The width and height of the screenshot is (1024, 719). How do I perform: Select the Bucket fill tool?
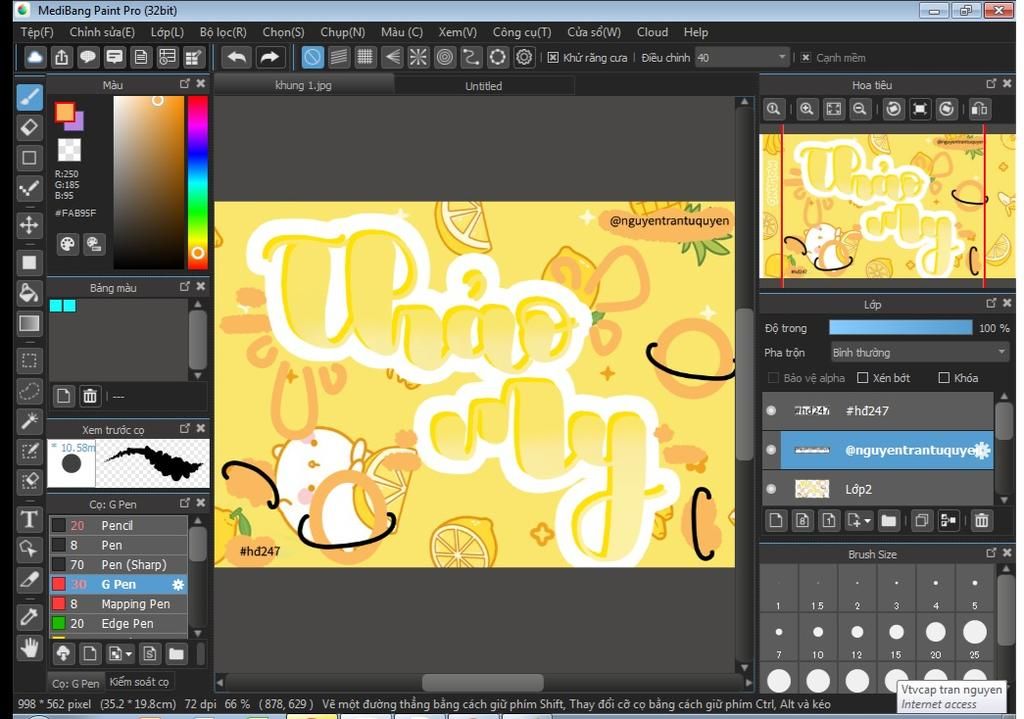pyautogui.click(x=29, y=293)
